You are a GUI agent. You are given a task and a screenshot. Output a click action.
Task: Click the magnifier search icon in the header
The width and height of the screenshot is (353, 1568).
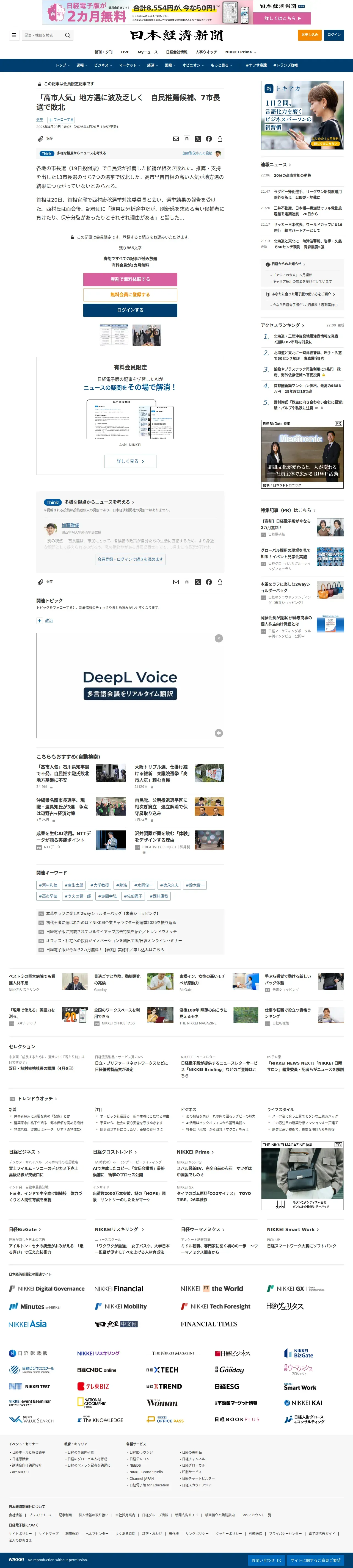click(x=68, y=35)
